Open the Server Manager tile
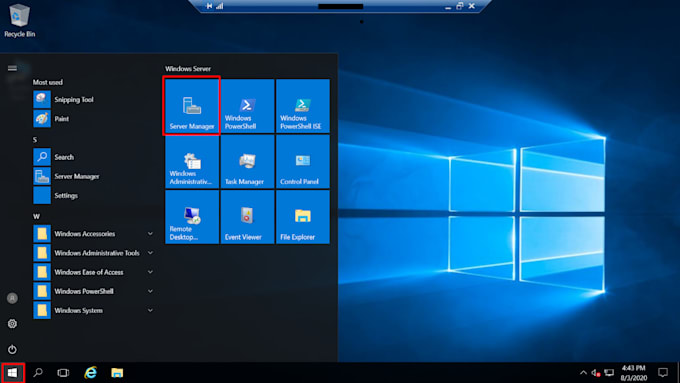680x383 pixels. coord(192,106)
